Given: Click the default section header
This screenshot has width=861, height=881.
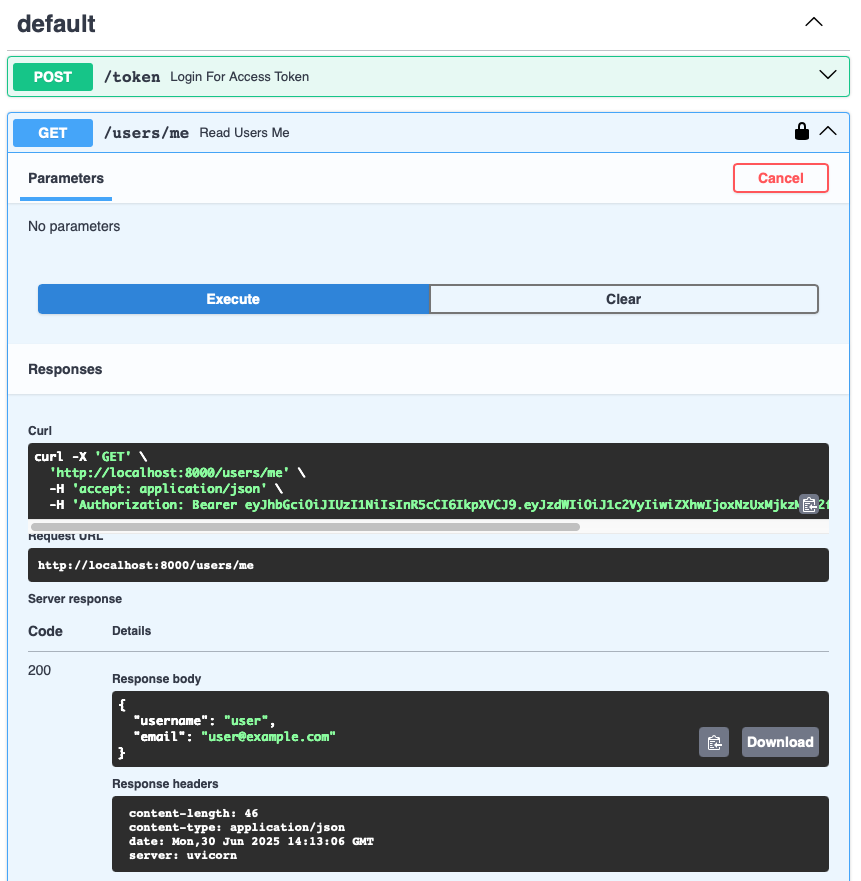Looking at the screenshot, I should tap(56, 23).
